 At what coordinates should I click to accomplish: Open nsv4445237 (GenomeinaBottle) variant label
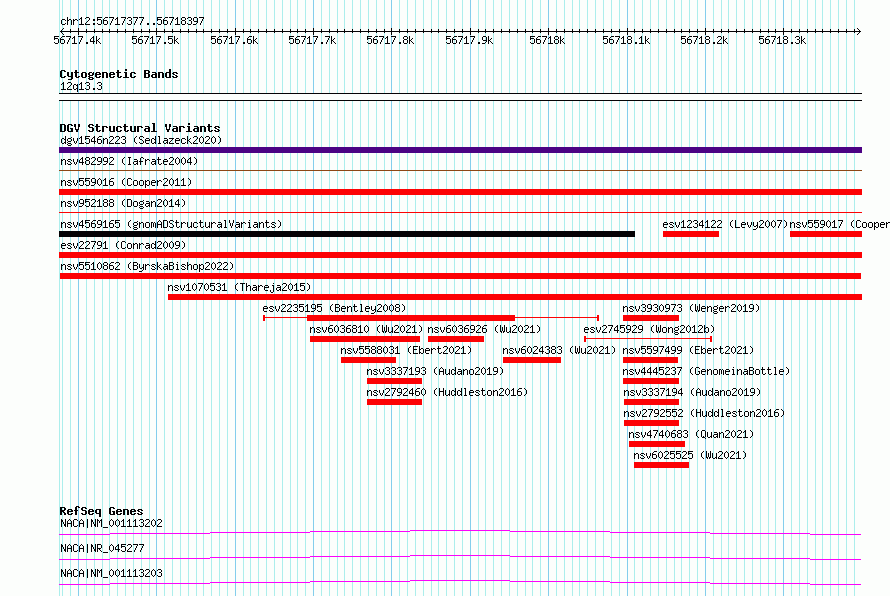(706, 371)
